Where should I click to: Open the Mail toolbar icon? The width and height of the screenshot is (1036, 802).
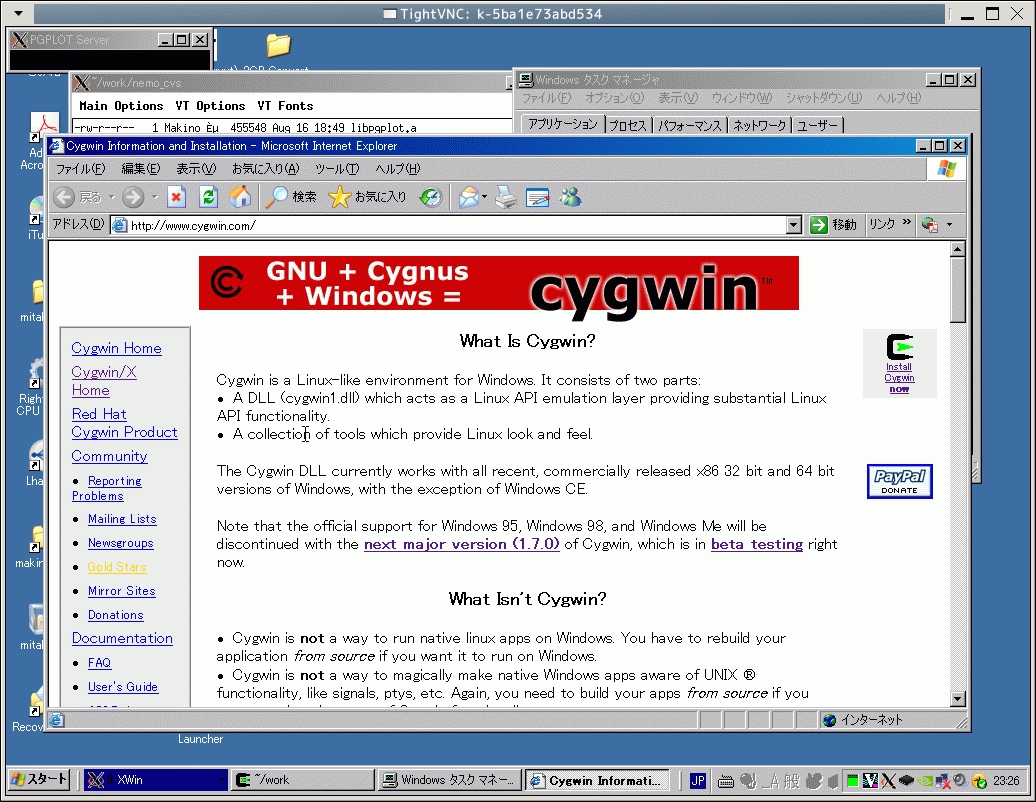click(x=468, y=197)
